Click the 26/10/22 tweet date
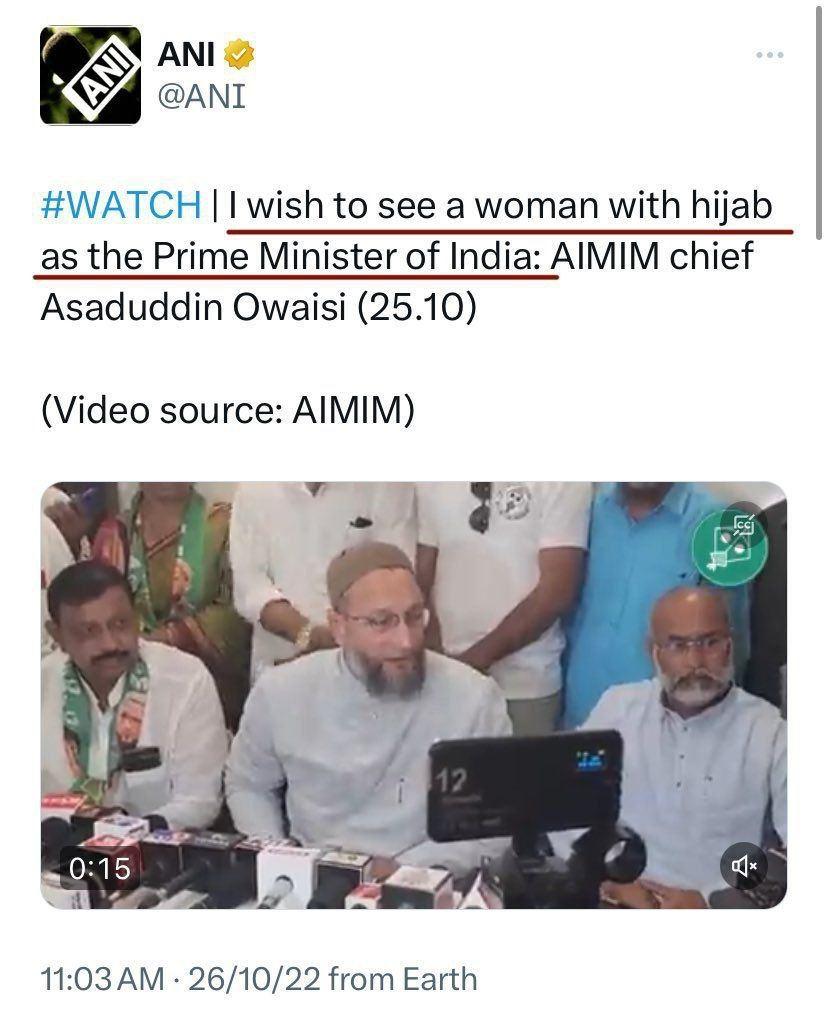 (x=254, y=979)
